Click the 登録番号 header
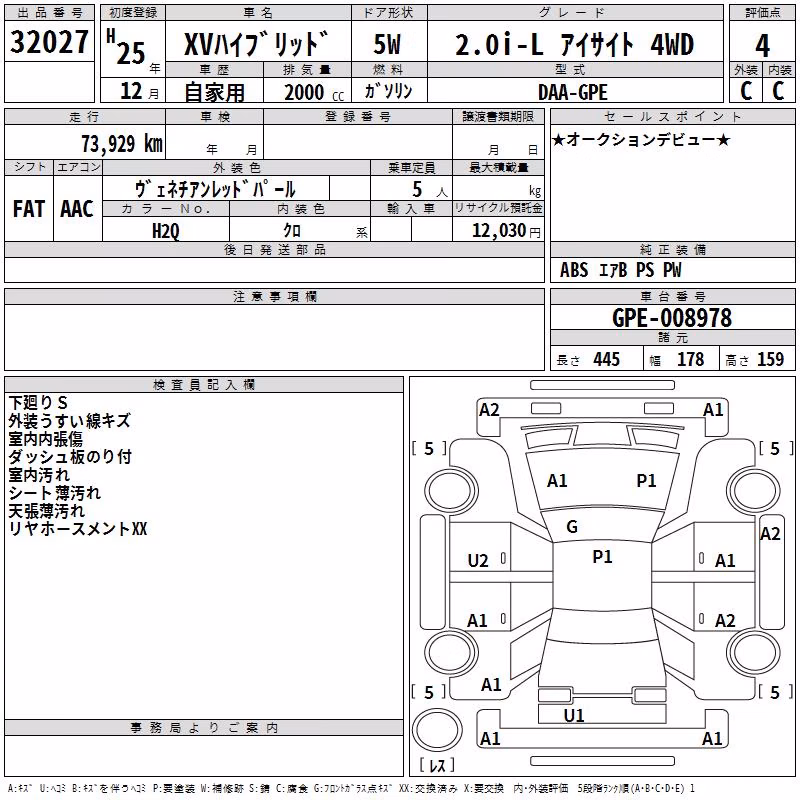800x800 pixels. click(x=358, y=116)
